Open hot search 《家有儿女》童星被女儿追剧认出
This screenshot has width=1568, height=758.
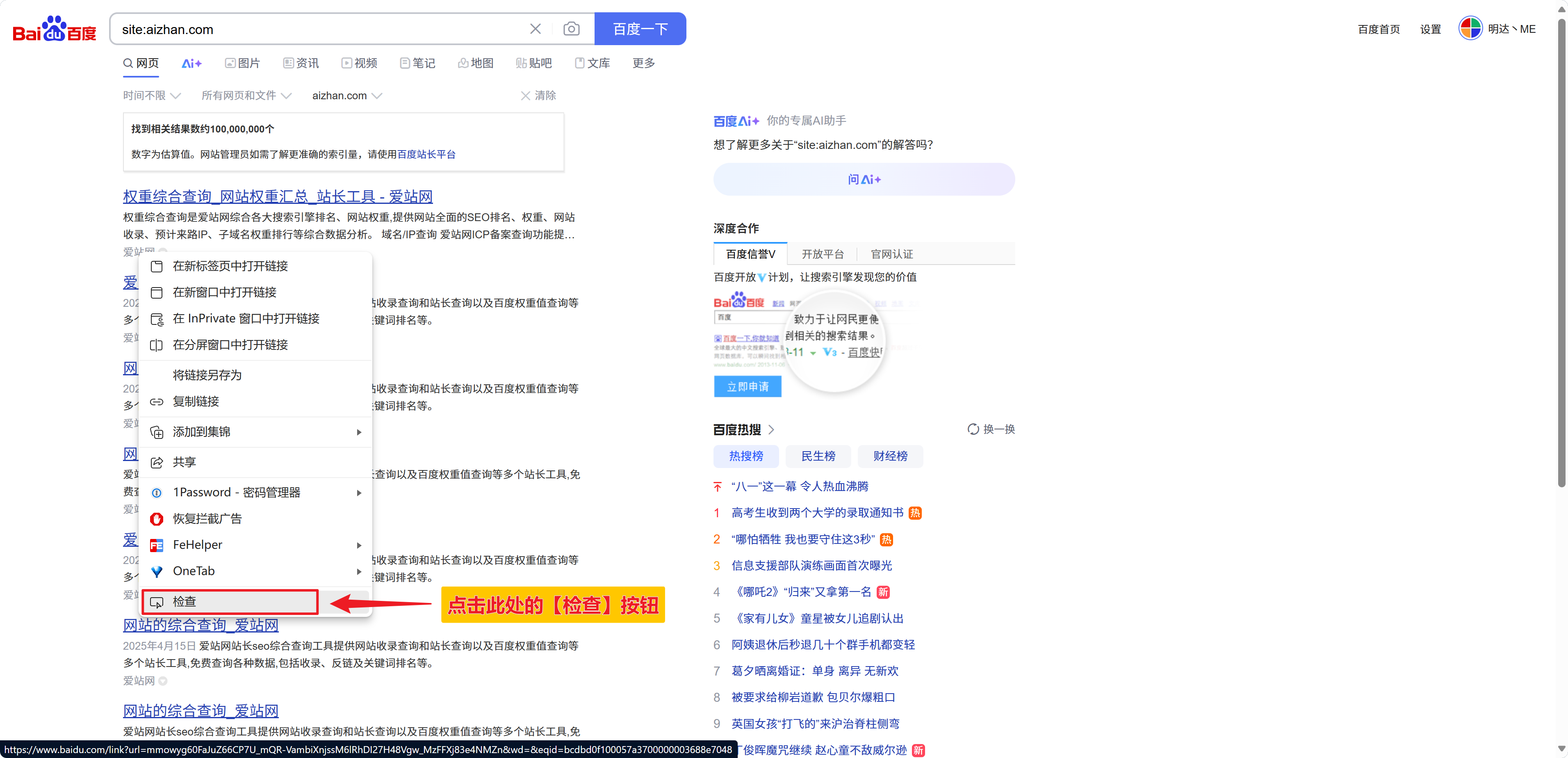pos(818,619)
